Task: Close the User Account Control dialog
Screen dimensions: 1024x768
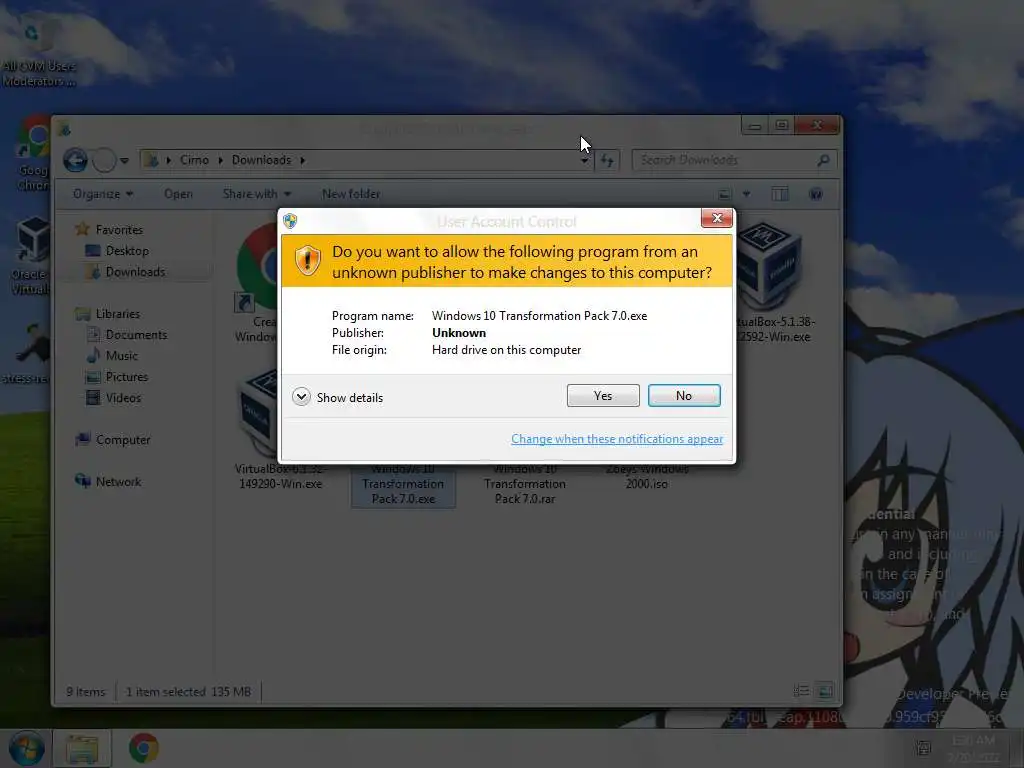Action: [x=716, y=218]
